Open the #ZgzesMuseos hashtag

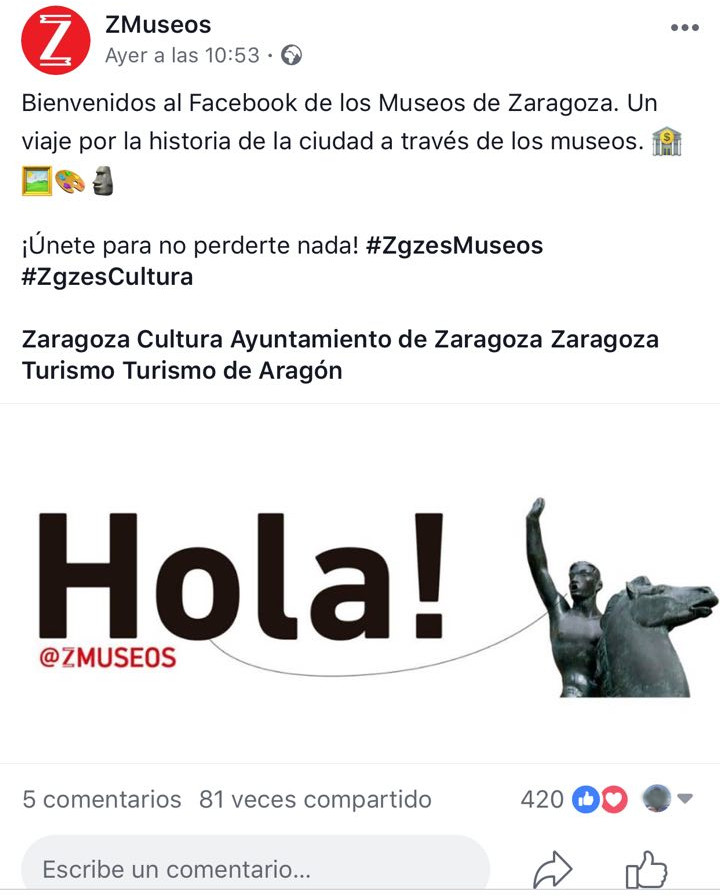tap(454, 246)
